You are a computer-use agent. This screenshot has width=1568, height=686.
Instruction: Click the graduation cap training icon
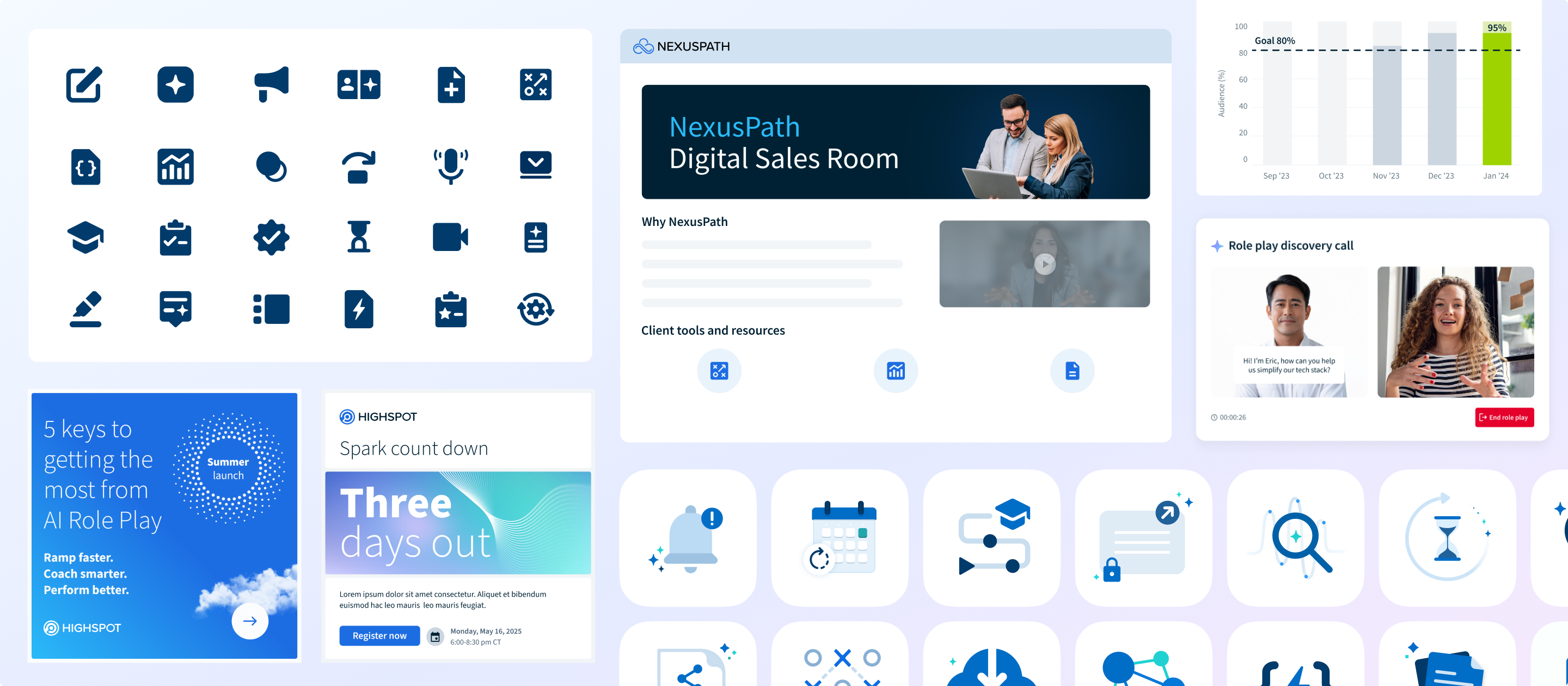(x=85, y=237)
